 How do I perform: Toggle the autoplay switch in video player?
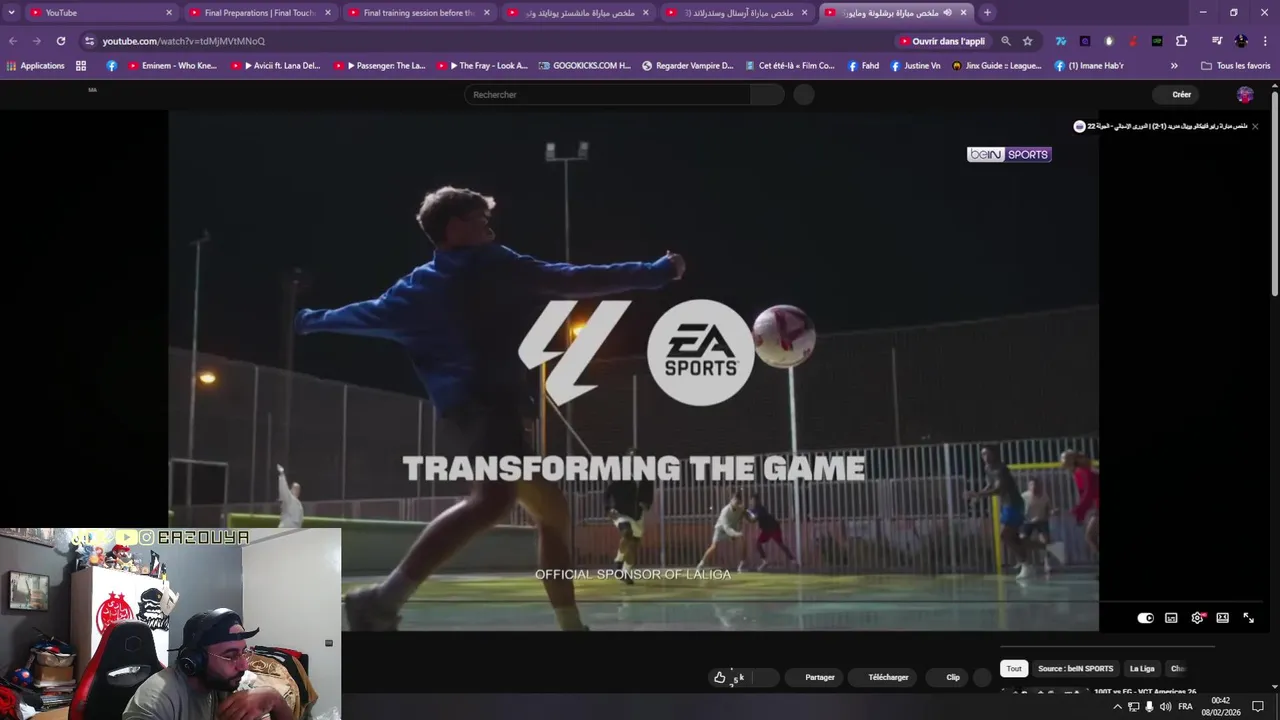(x=1146, y=618)
